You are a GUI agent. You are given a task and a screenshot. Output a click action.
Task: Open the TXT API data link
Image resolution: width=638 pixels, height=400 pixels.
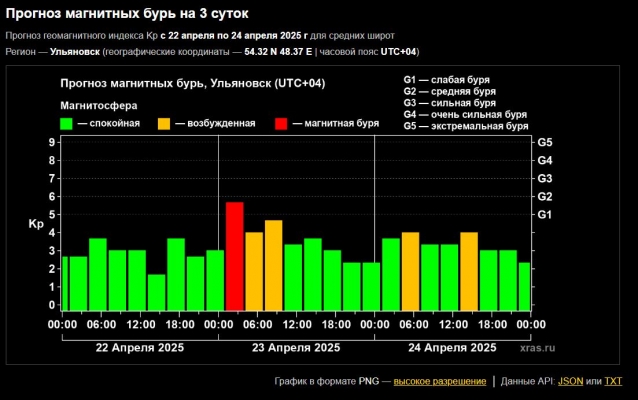613,381
